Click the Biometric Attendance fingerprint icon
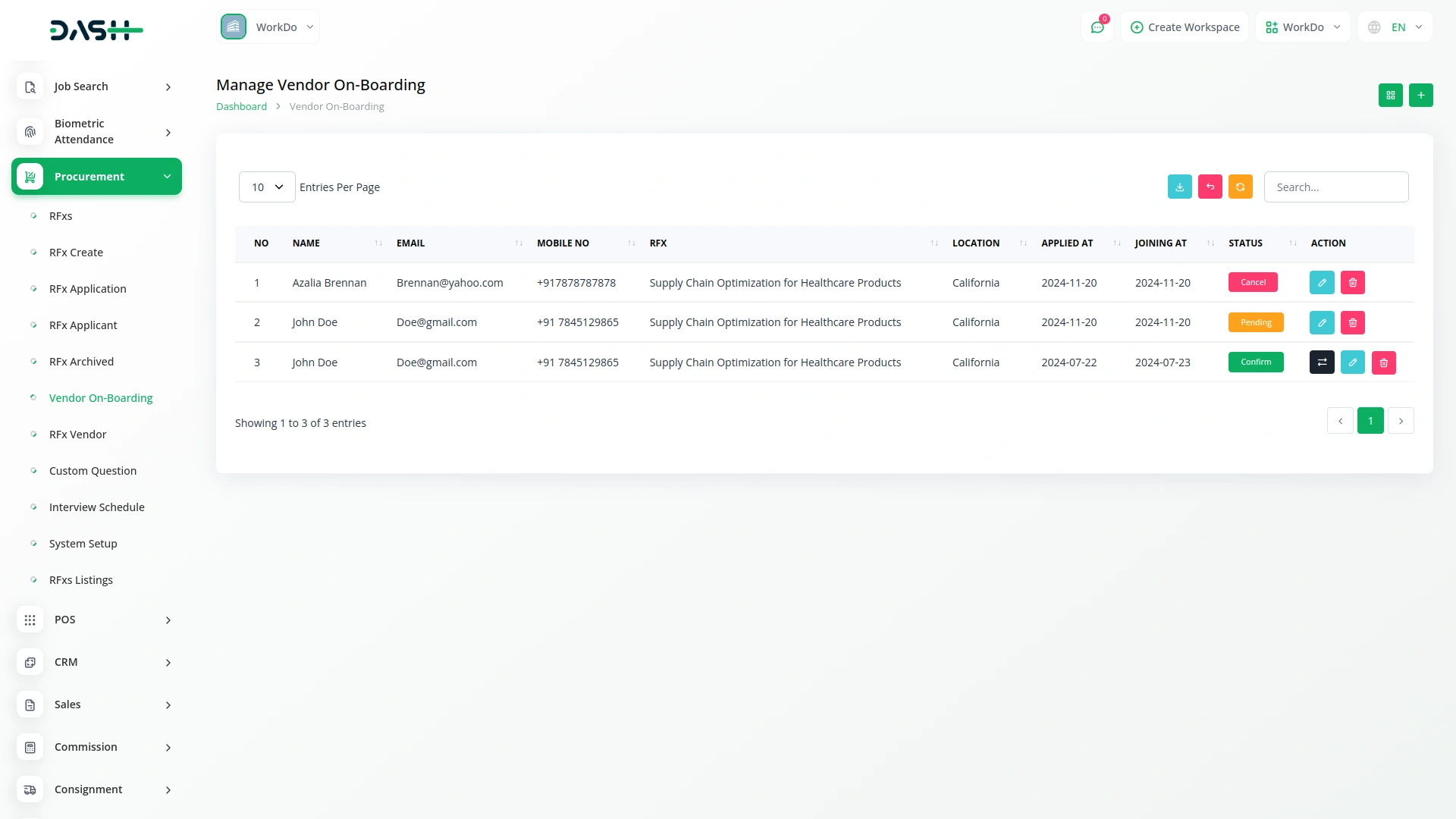Image resolution: width=1456 pixels, height=819 pixels. [x=30, y=132]
